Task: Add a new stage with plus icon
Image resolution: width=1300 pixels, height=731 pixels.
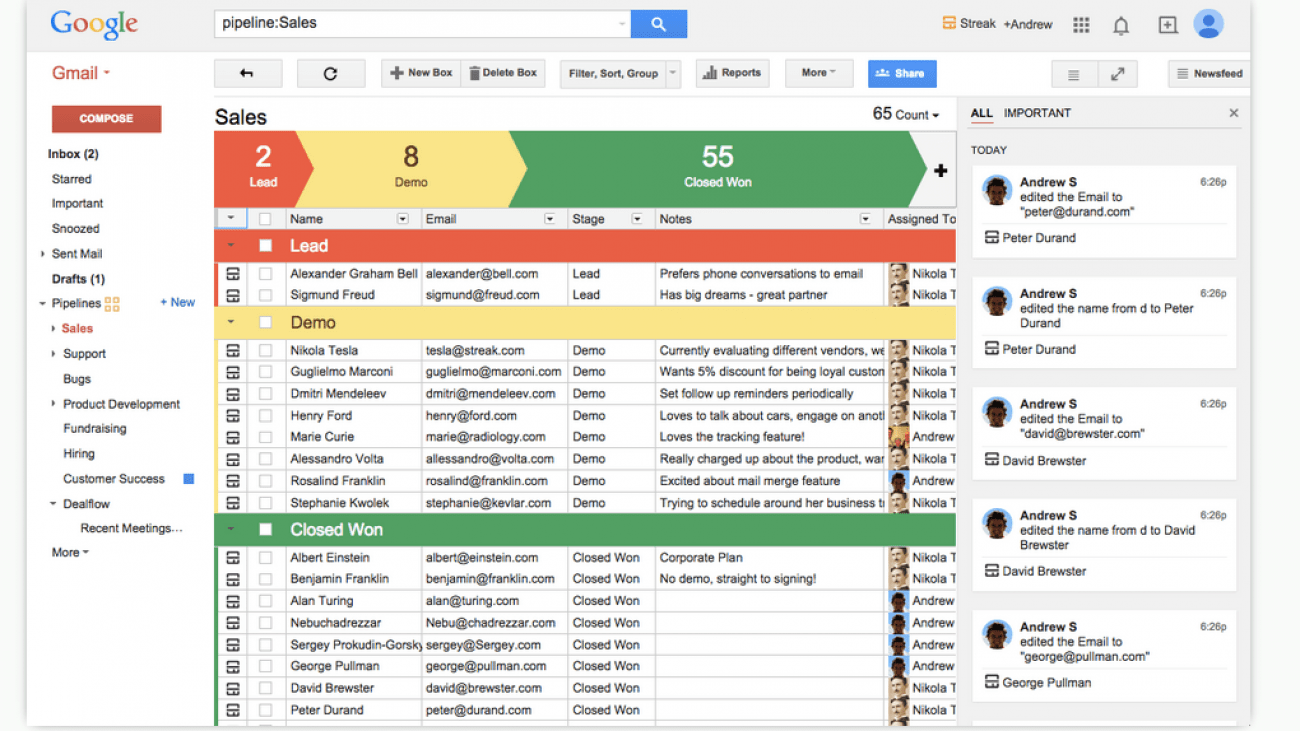Action: coord(940,171)
